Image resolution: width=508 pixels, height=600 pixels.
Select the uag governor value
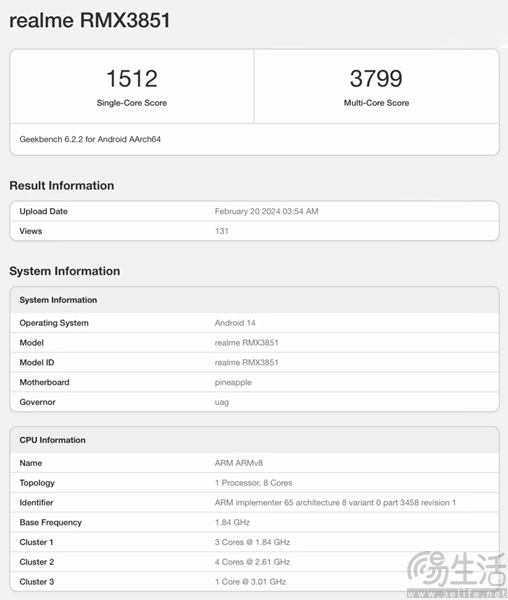[x=221, y=403]
